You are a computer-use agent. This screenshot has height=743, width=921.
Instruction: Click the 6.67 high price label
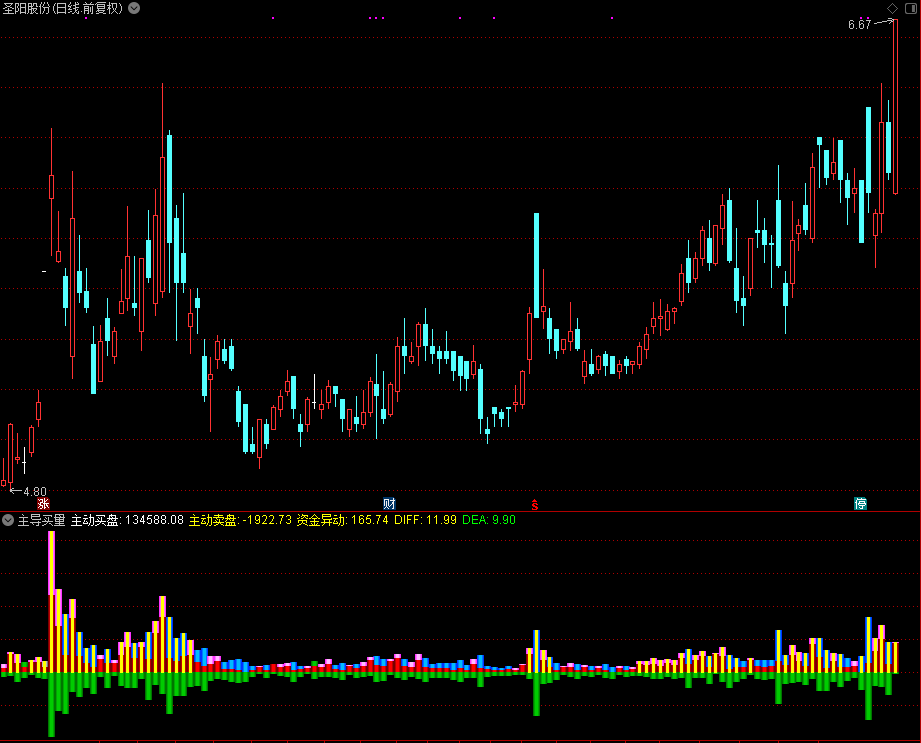pos(859,25)
